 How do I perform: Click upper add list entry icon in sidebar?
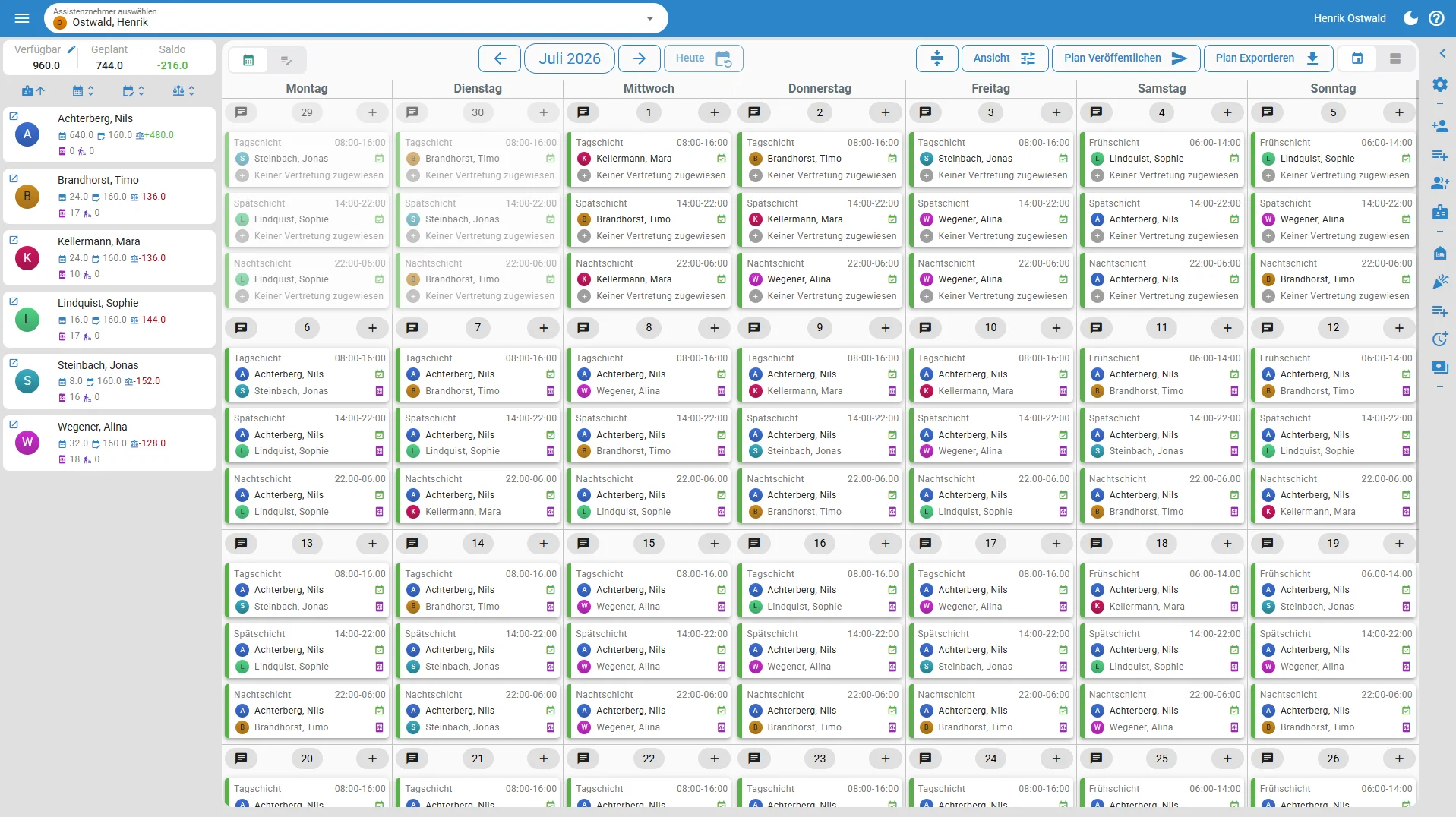coord(1440,155)
